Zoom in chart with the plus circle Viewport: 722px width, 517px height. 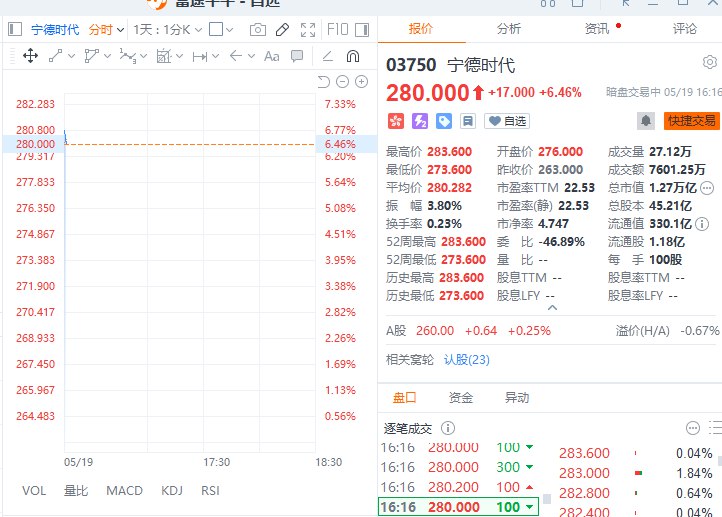click(x=362, y=82)
